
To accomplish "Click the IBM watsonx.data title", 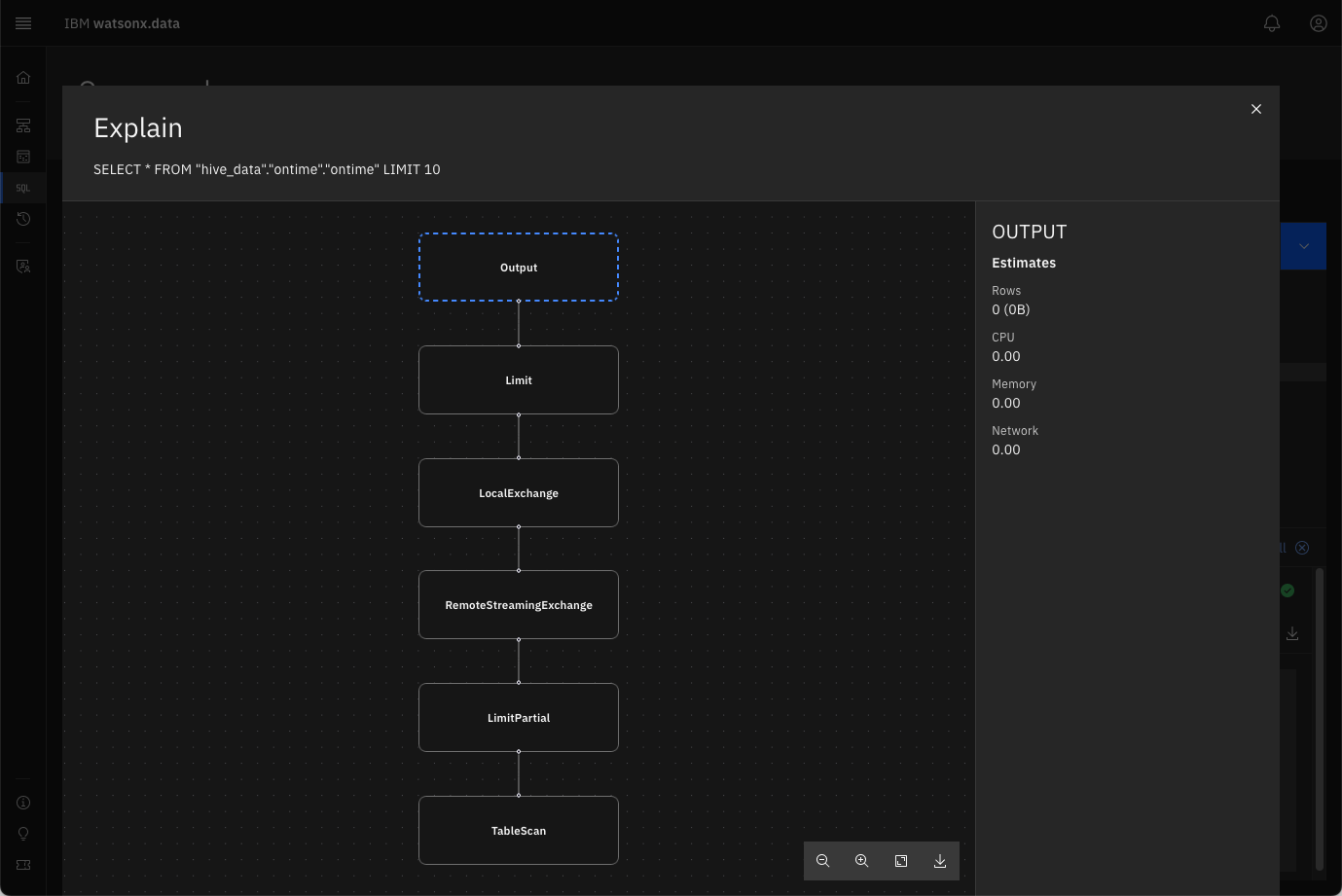I will 122,23.
